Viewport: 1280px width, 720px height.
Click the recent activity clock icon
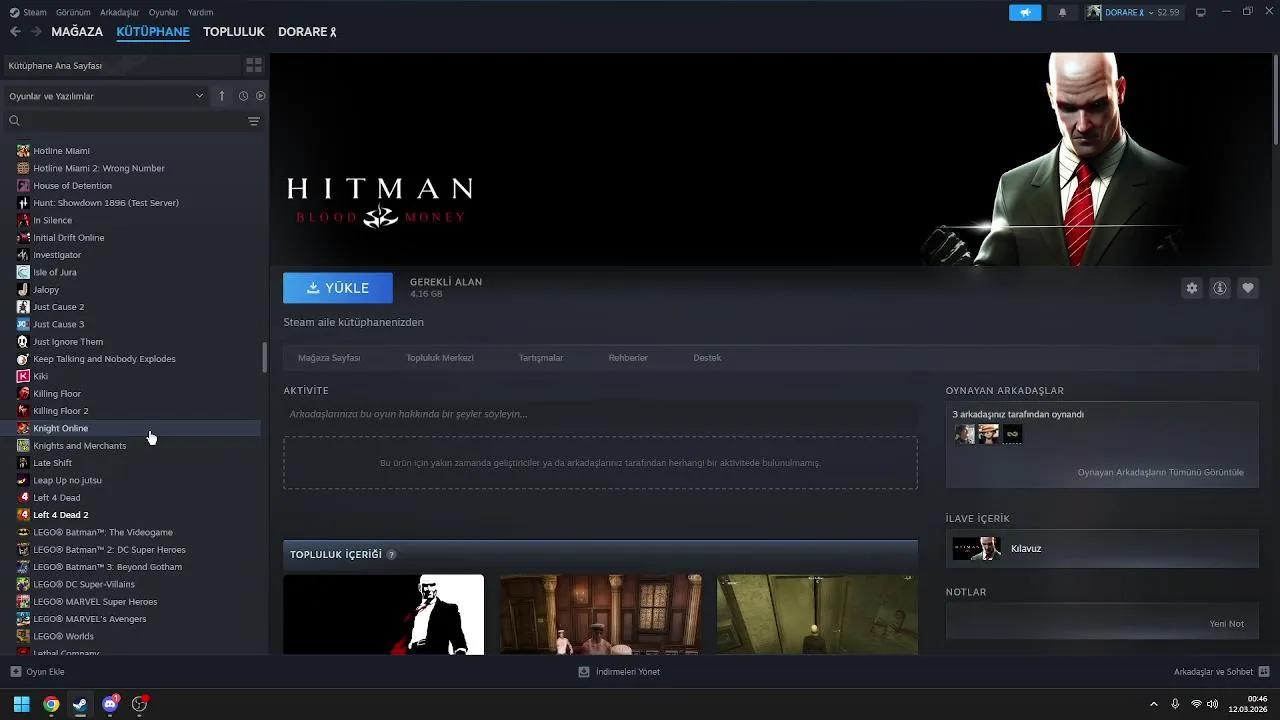pos(243,96)
